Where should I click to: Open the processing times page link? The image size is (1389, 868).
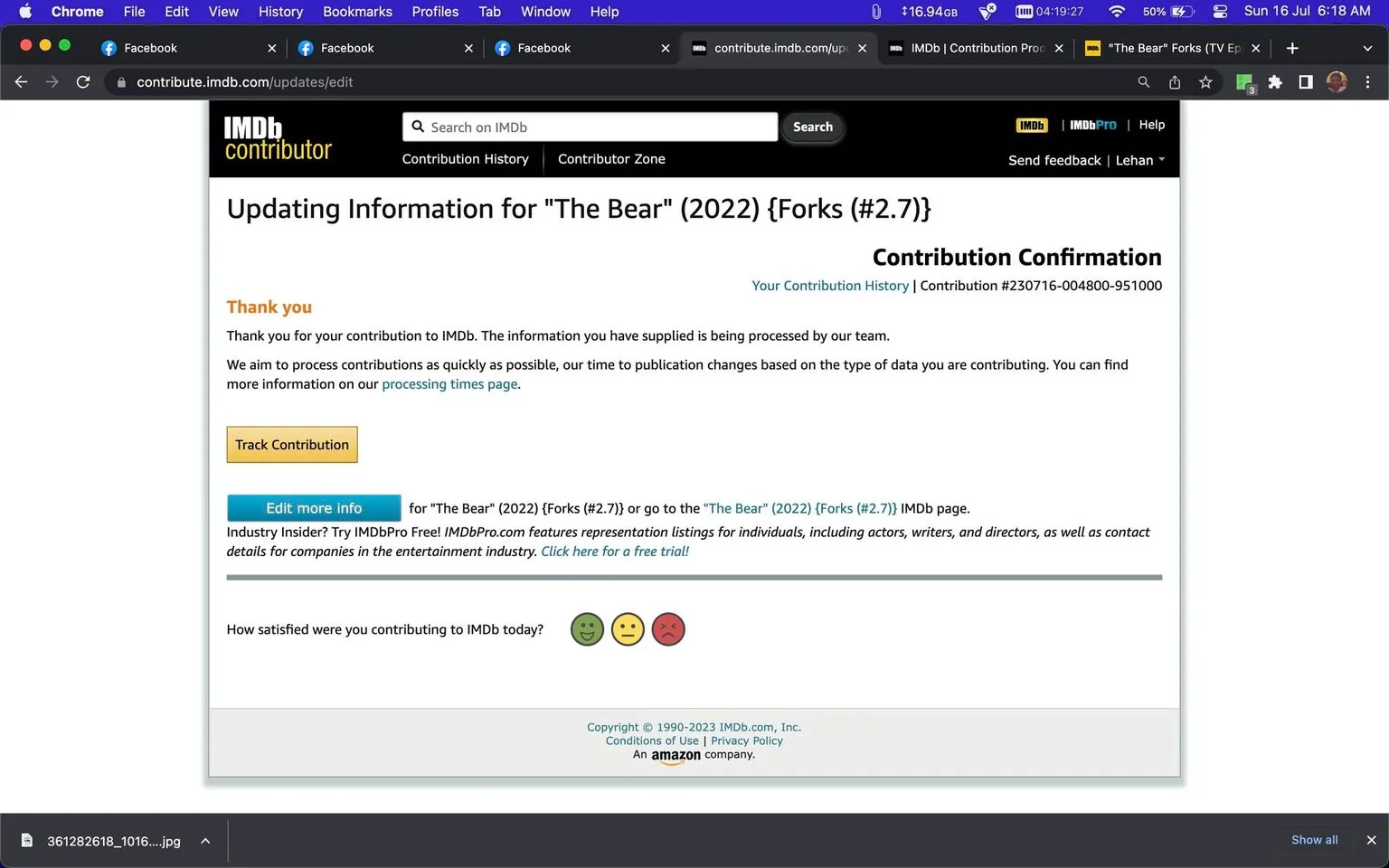(449, 384)
